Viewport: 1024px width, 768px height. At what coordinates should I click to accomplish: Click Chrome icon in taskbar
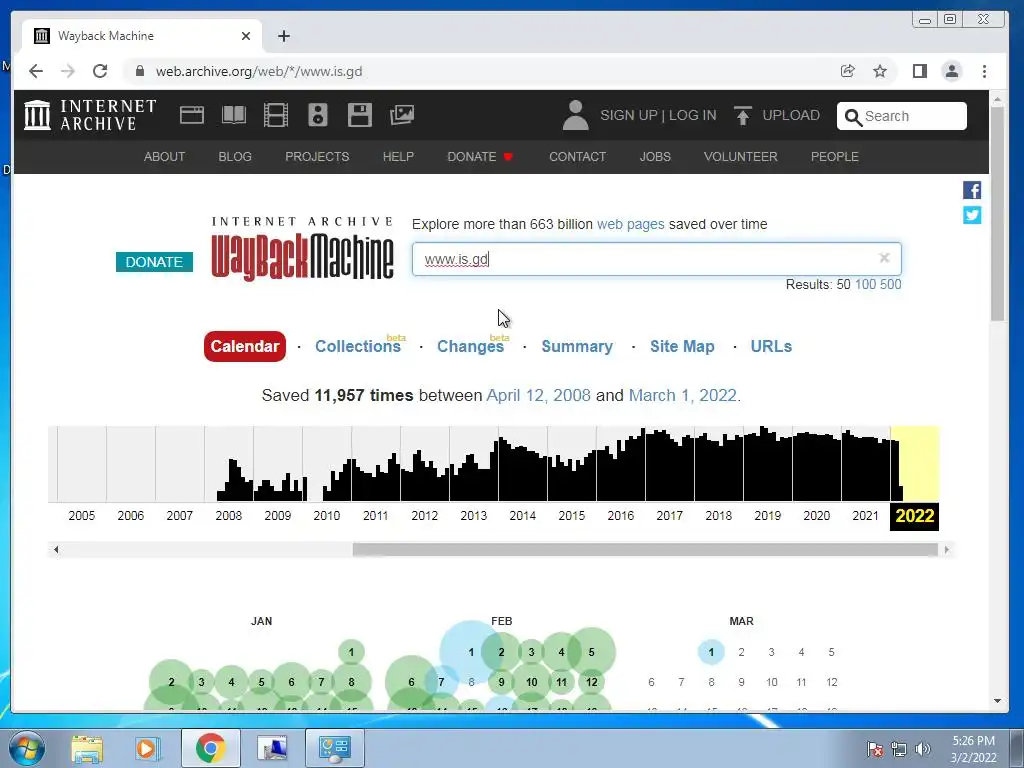click(x=210, y=748)
